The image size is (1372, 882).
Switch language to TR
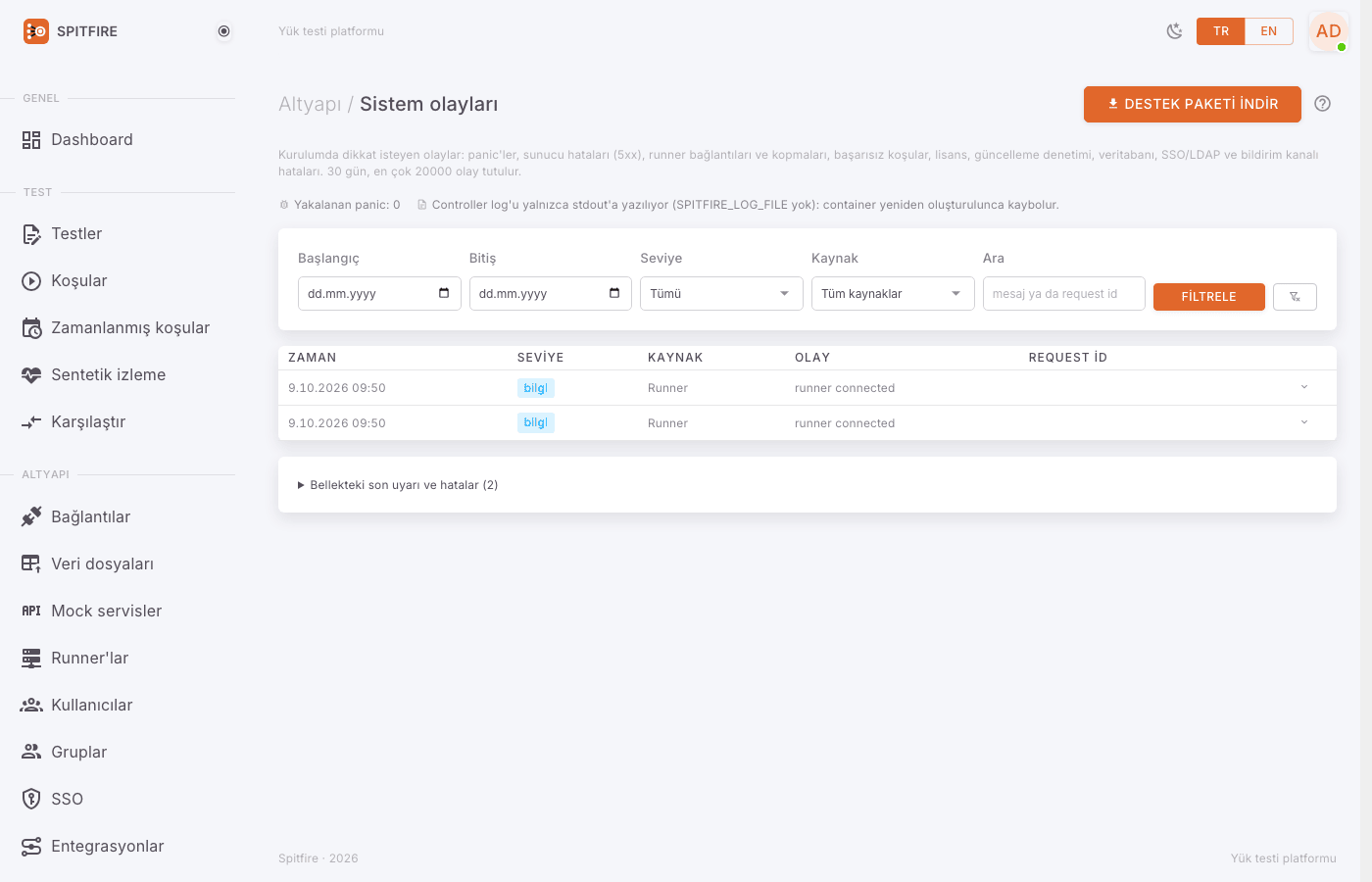coord(1221,31)
